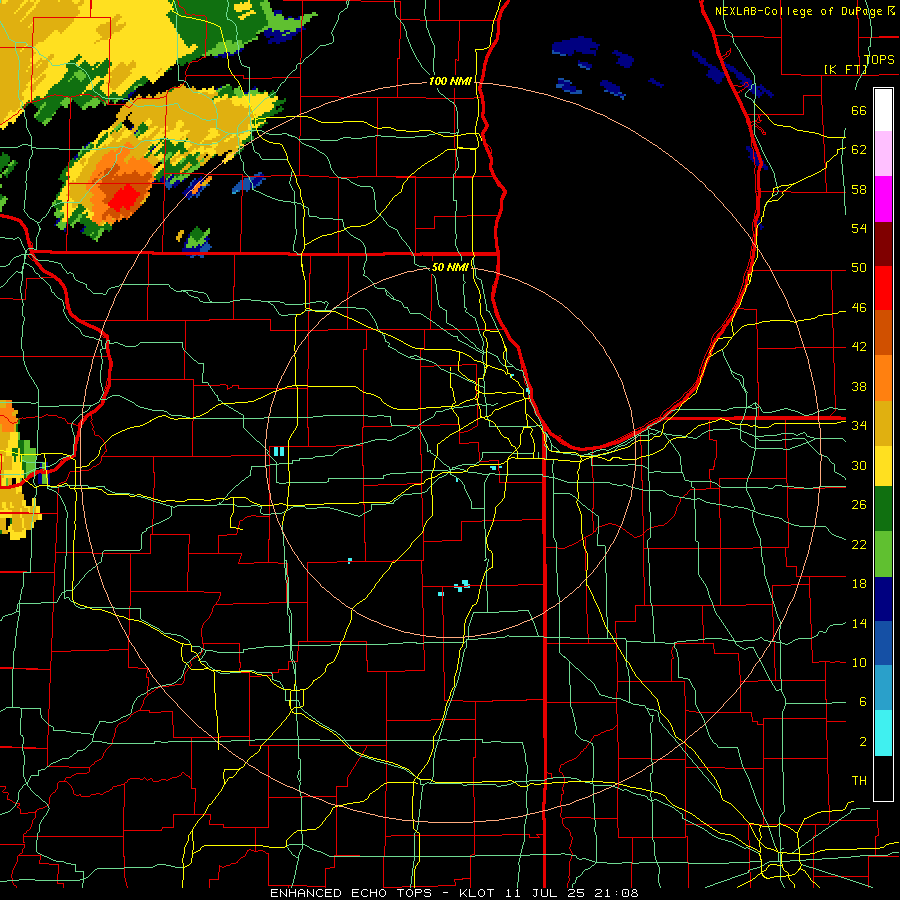Image resolution: width=900 pixels, height=900 pixels.
Task: Click the legend value "30"
Action: pyautogui.click(x=859, y=465)
